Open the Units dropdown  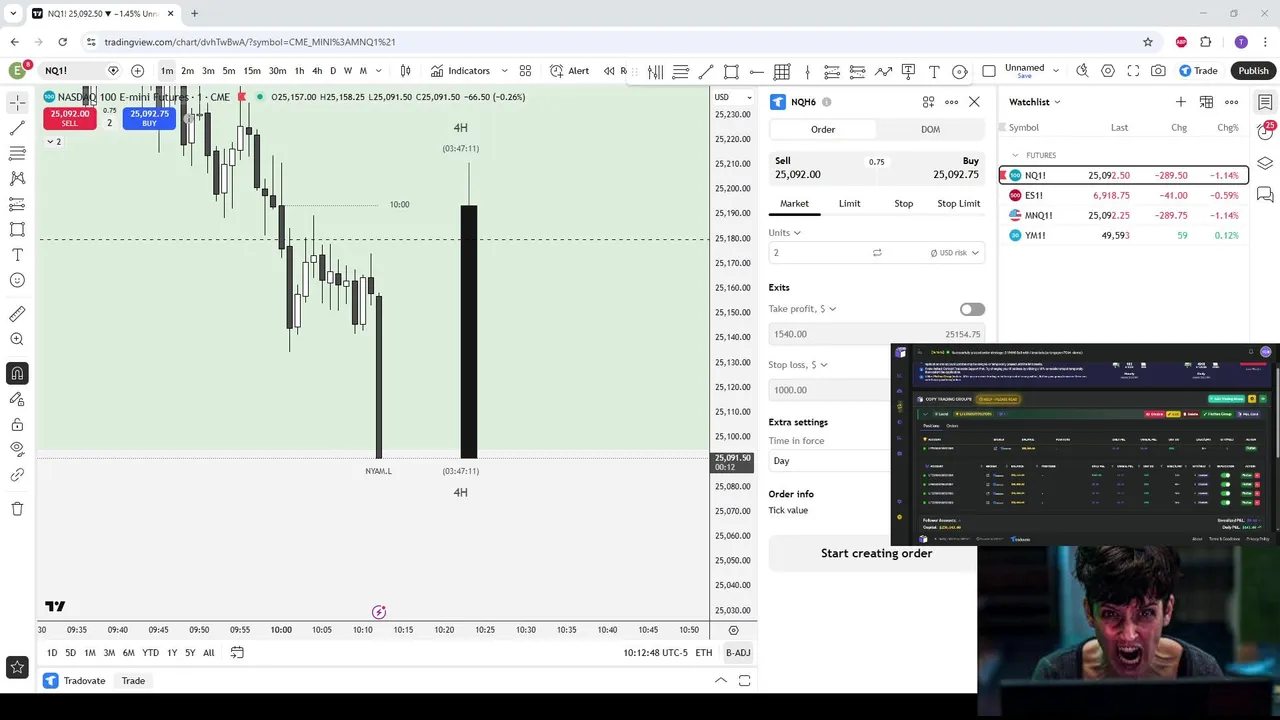pos(785,233)
